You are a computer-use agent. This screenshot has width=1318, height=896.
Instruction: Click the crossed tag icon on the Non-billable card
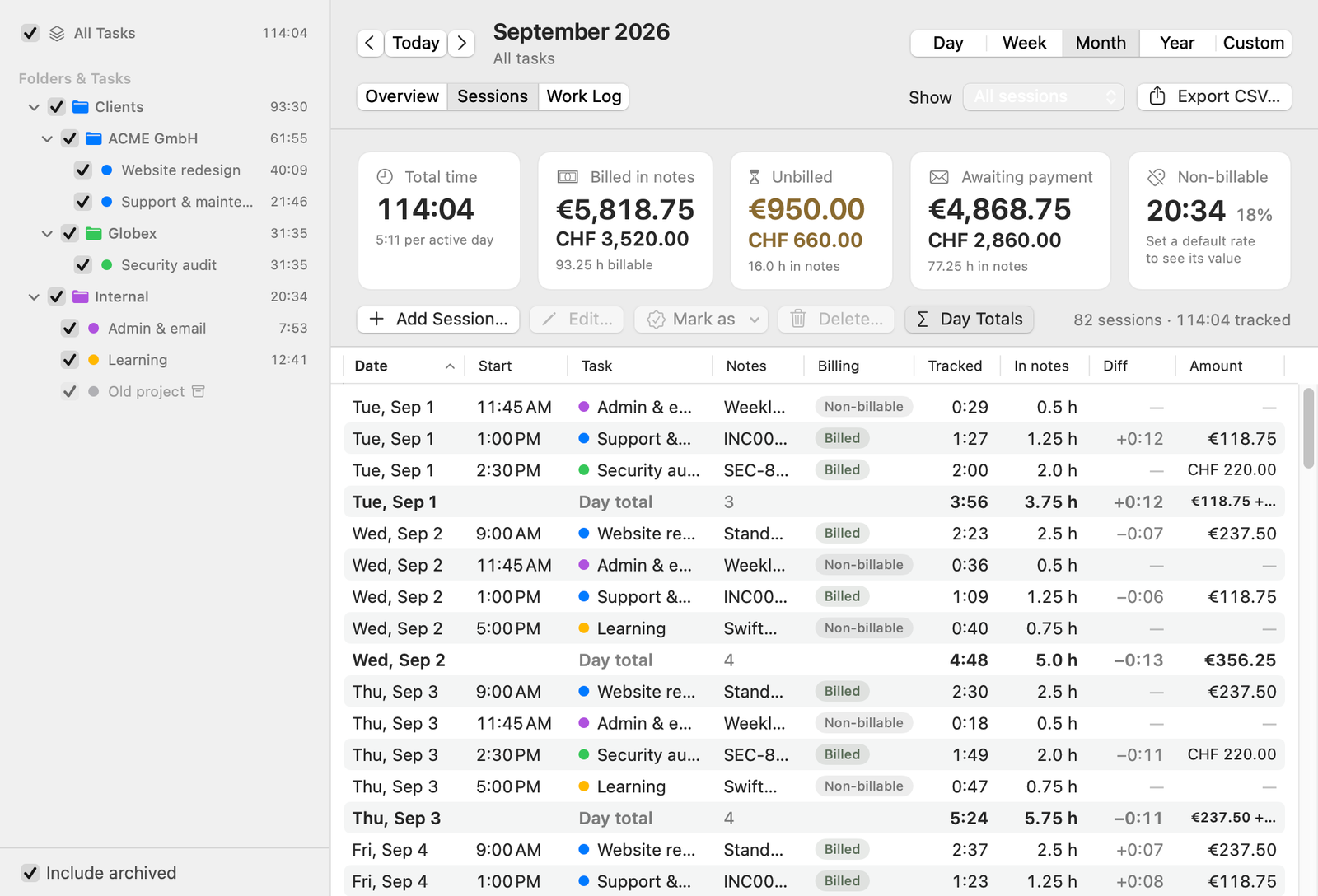tap(1157, 177)
